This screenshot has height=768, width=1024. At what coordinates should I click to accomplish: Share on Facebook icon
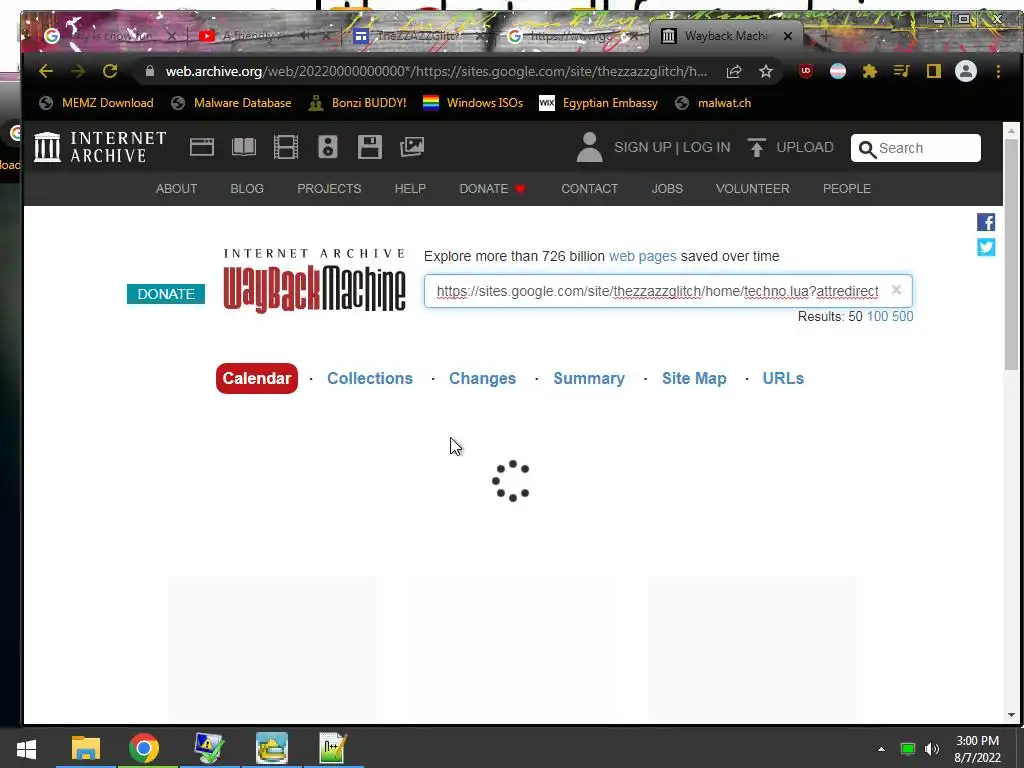coord(986,222)
